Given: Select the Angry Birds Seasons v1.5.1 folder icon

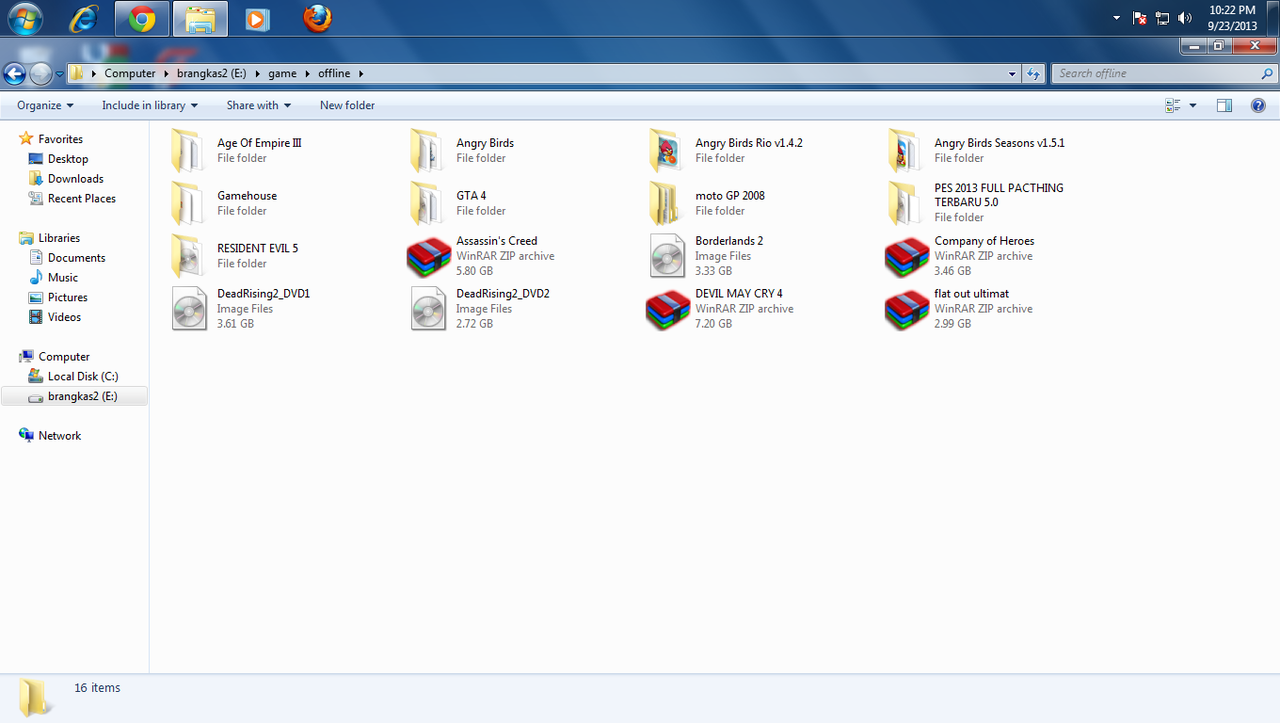Looking at the screenshot, I should [905, 151].
